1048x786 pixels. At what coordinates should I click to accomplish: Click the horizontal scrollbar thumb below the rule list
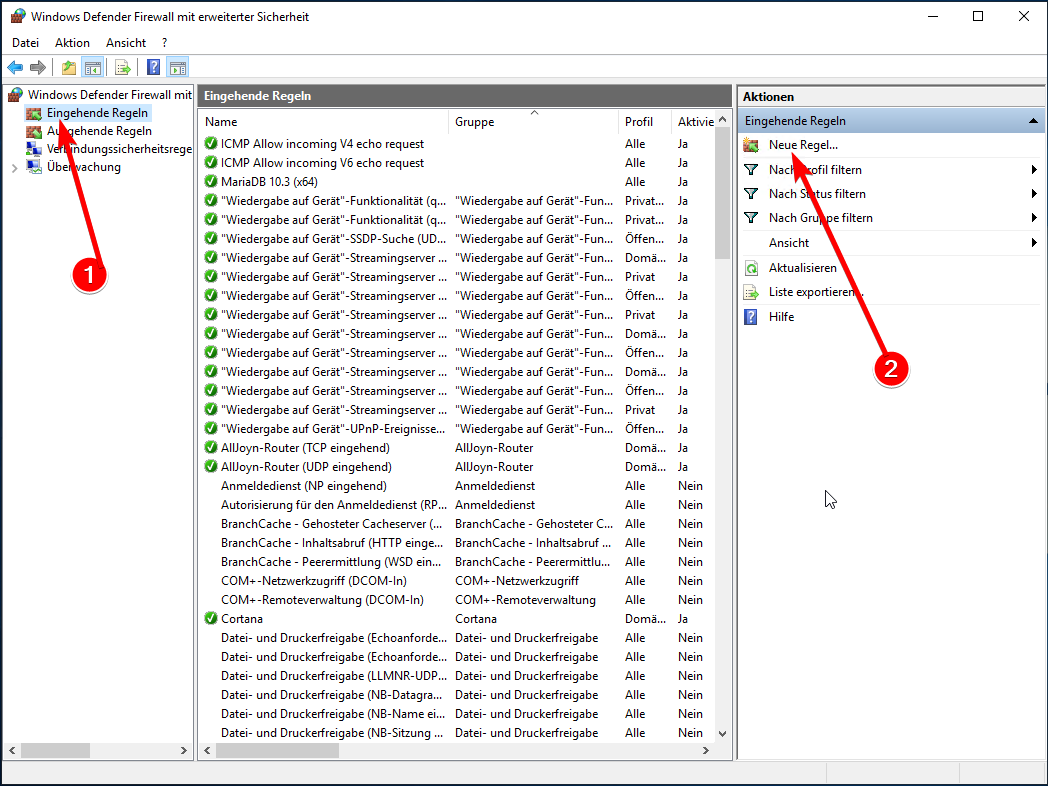tap(277, 751)
